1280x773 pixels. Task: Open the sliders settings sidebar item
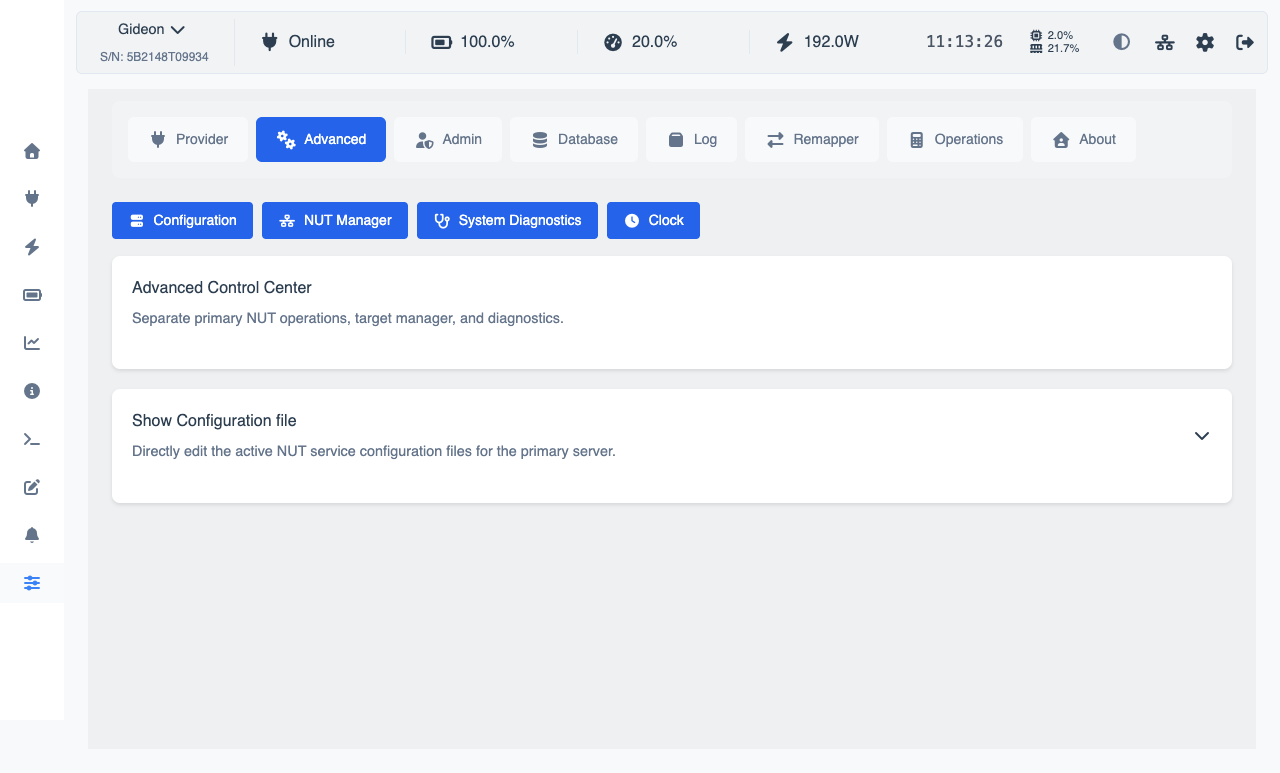pyautogui.click(x=32, y=583)
